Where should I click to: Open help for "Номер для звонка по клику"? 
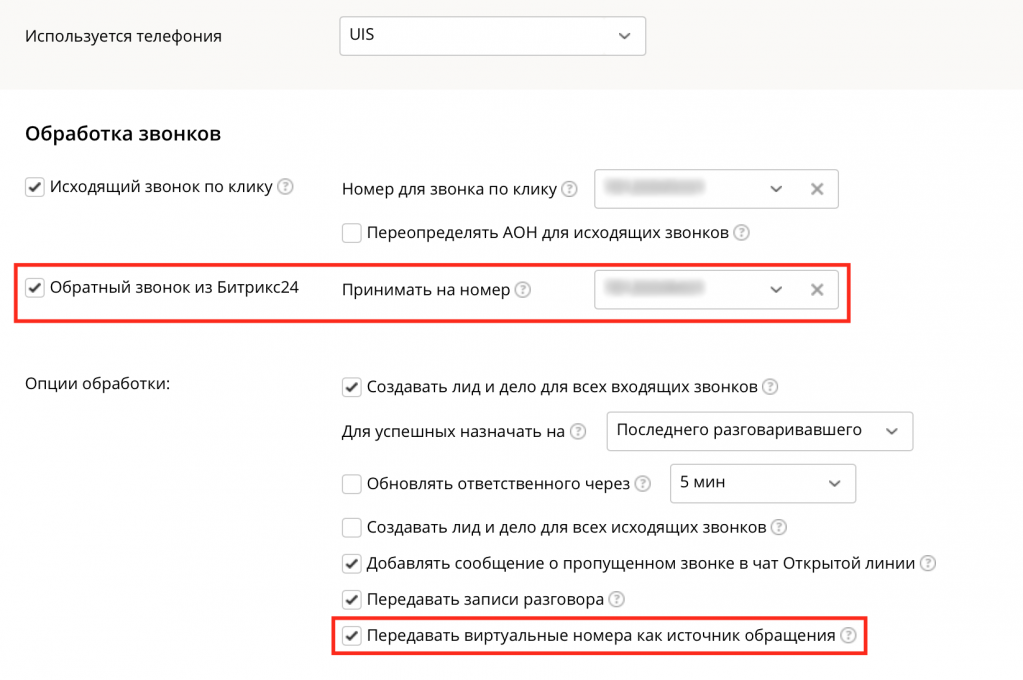(571, 188)
